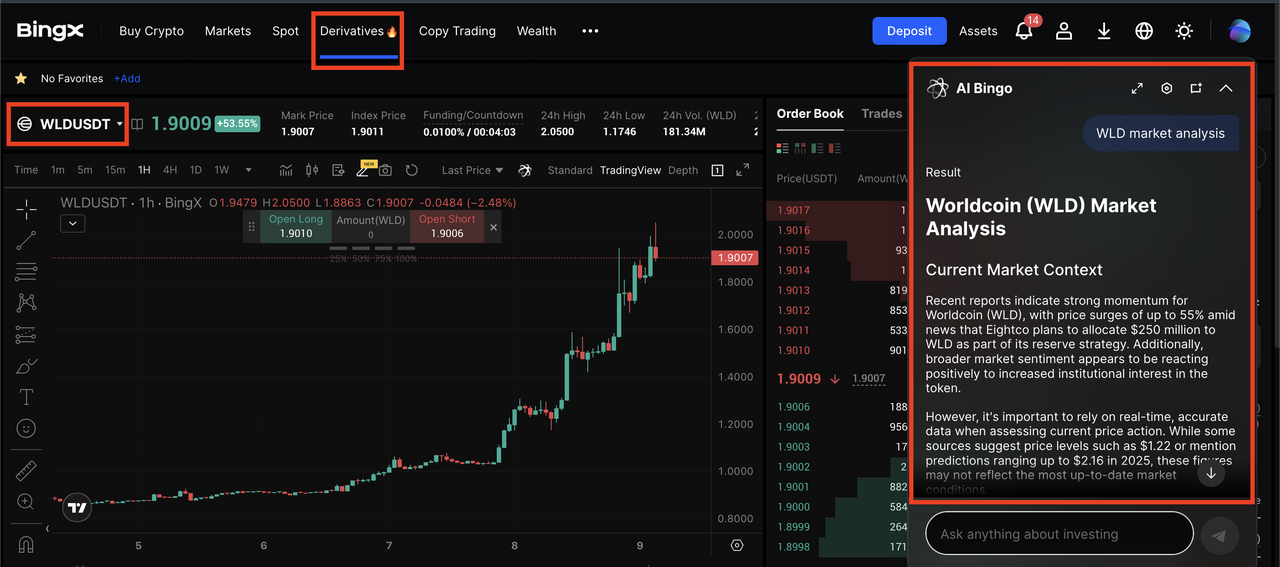
Task: Open the Buy Crypto menu
Action: [x=151, y=31]
